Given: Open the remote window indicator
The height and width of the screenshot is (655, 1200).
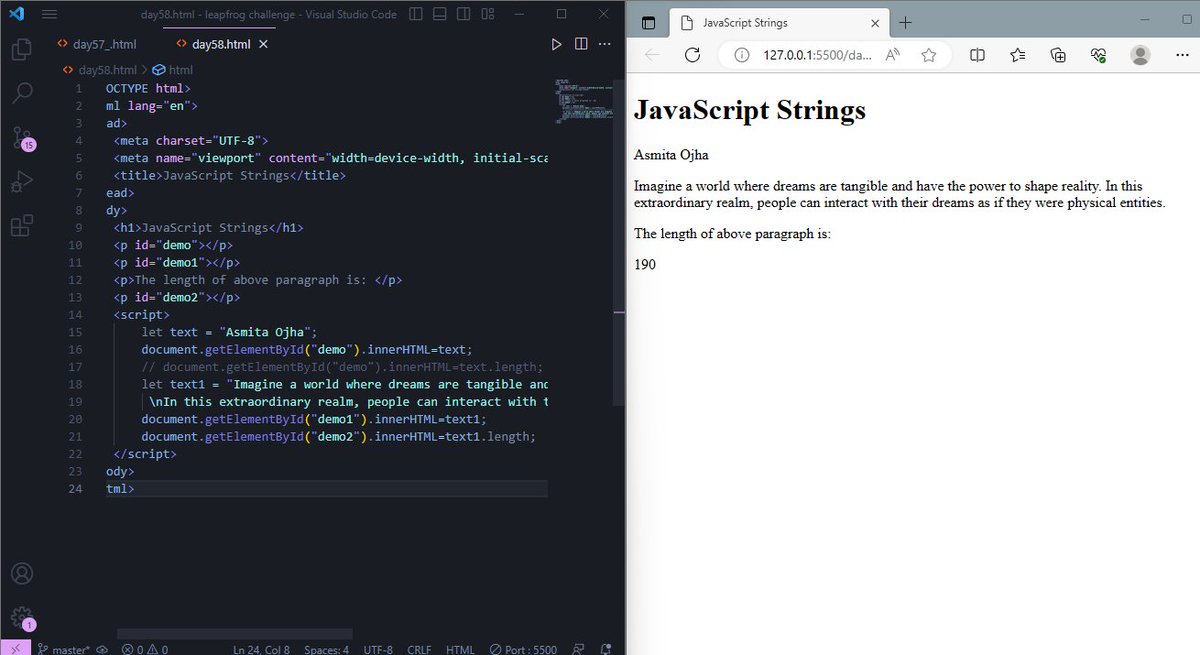Looking at the screenshot, I should pos(14,648).
